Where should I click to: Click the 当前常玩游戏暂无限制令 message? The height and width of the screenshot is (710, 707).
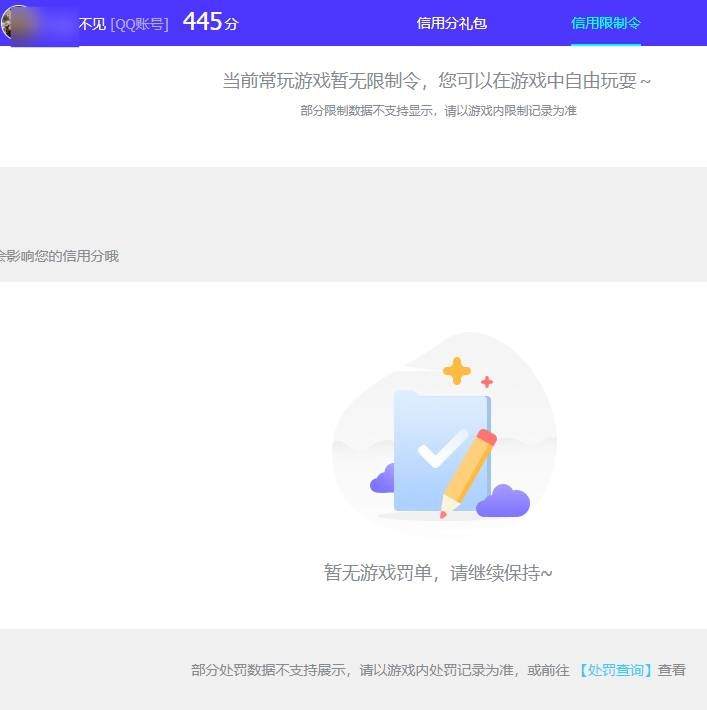tap(437, 81)
